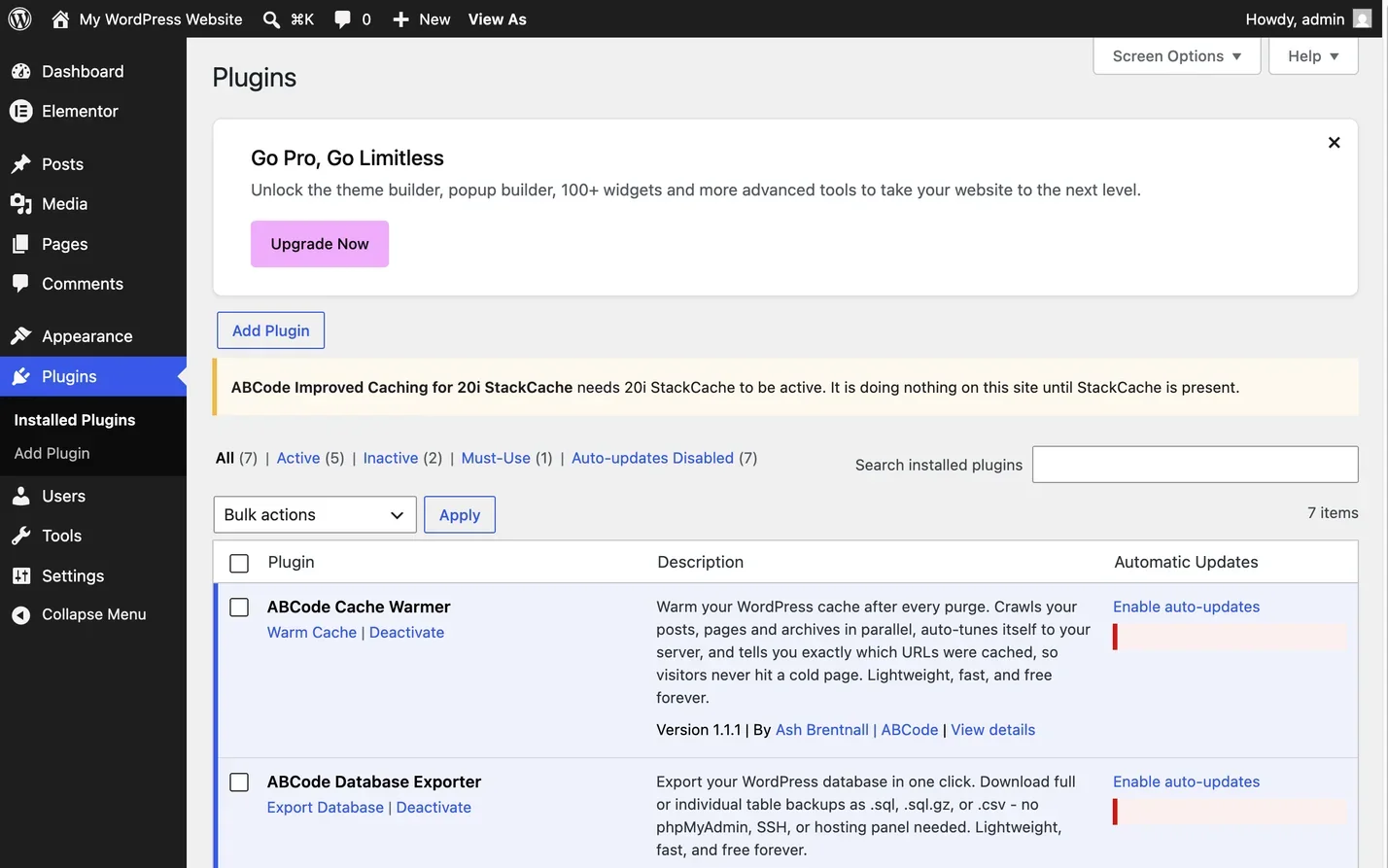Click the Elementor icon in sidebar
This screenshot has height=868, width=1388.
[x=20, y=111]
